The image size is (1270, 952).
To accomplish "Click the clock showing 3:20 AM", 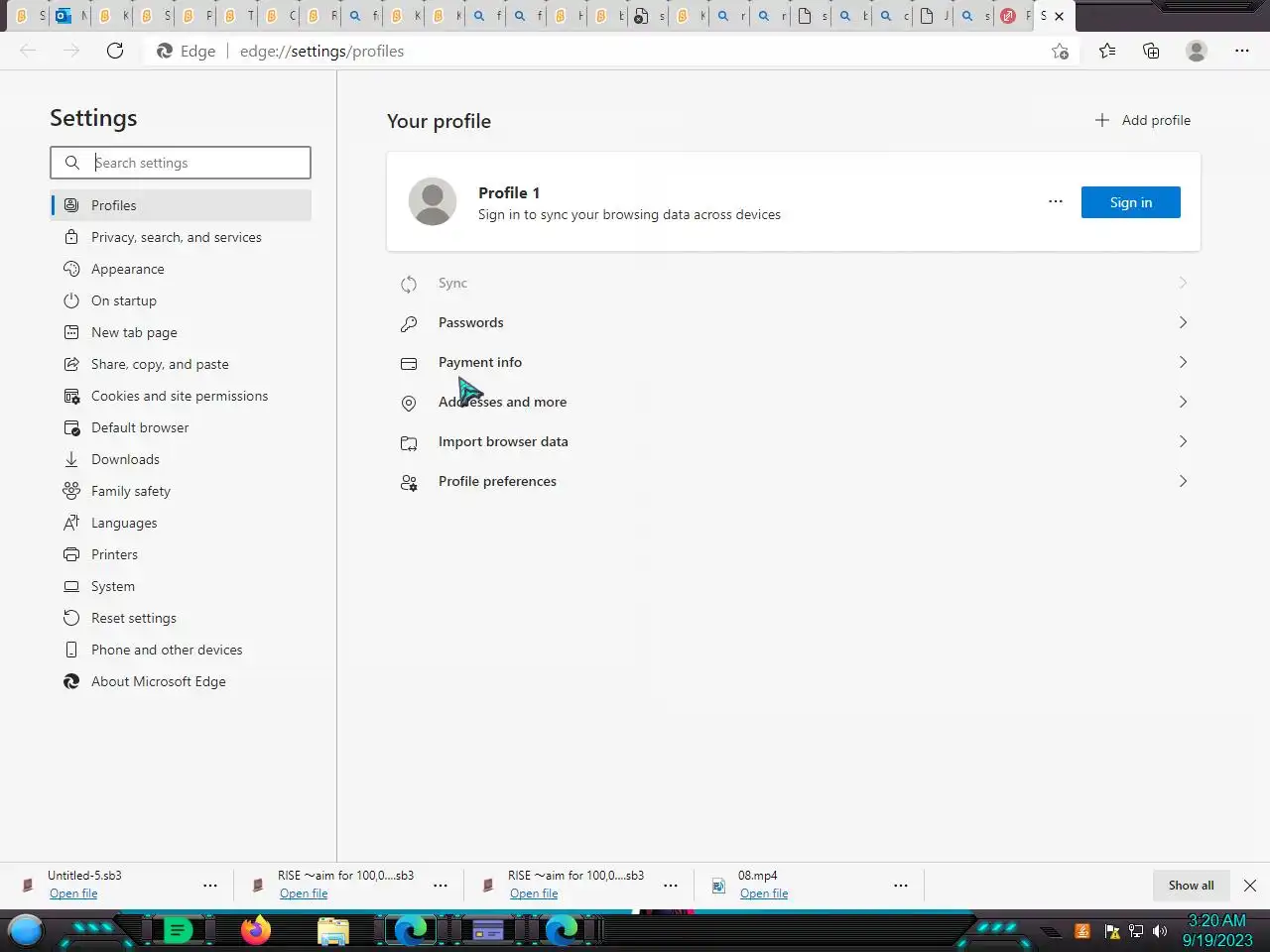I will (x=1217, y=920).
